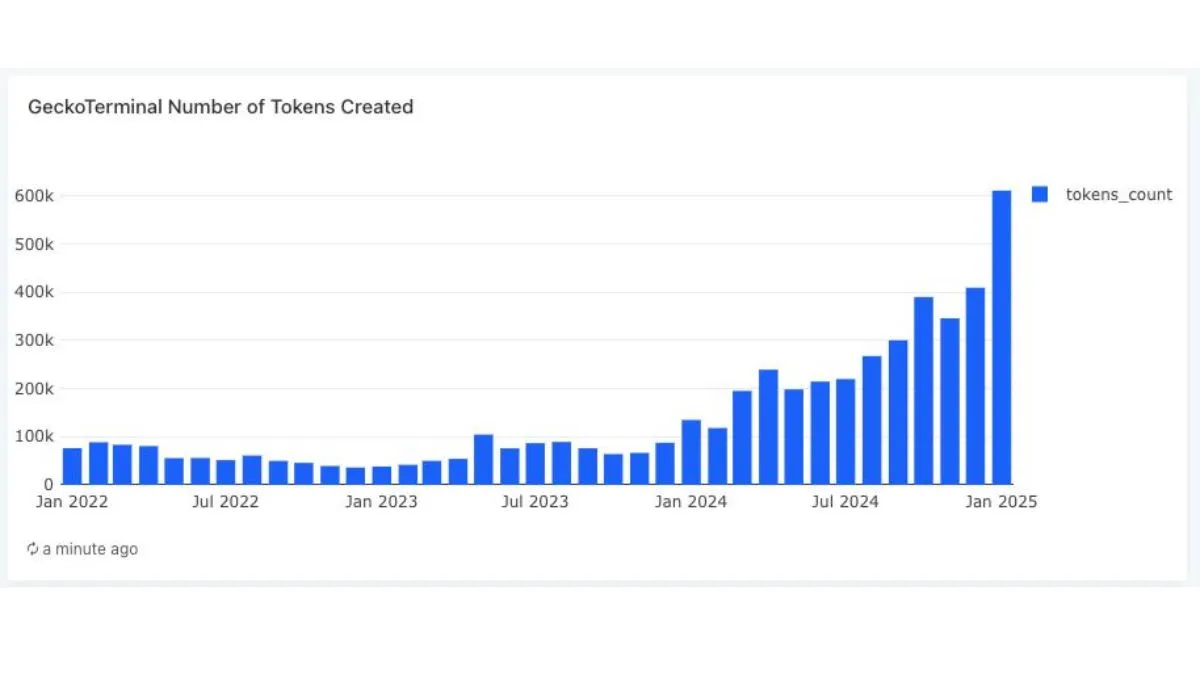Click the blue tokens_count legend swatch
This screenshot has width=1200, height=675.
pyautogui.click(x=1040, y=195)
